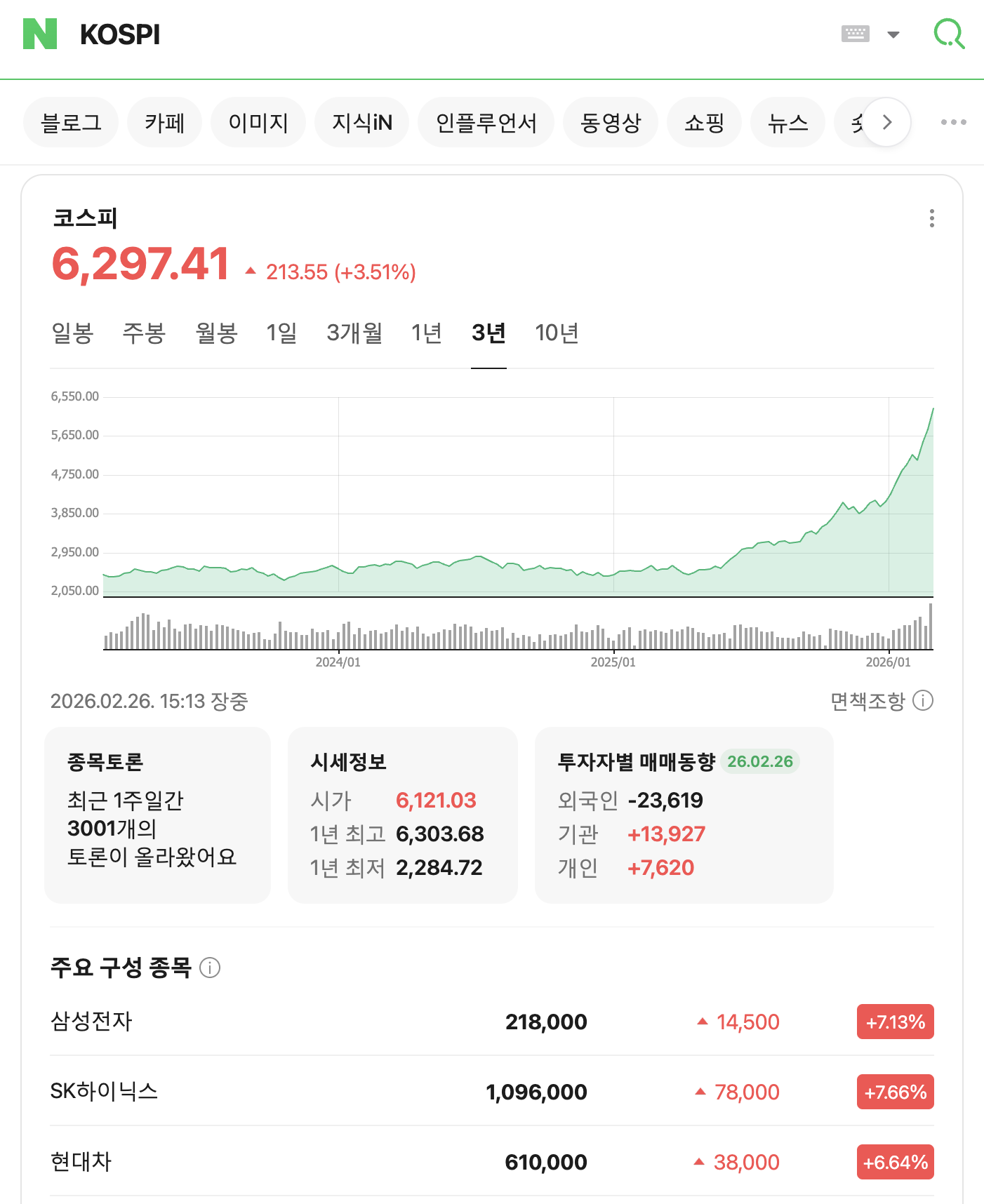Click the +7.66% badge for SK하이닉스
984x1204 pixels.
pyautogui.click(x=896, y=1092)
